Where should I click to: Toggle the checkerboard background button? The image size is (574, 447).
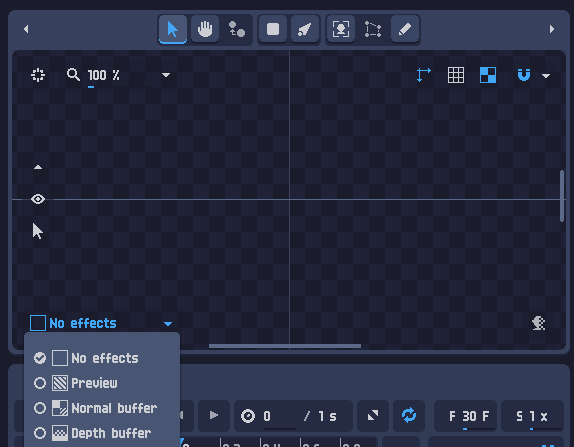pos(488,75)
